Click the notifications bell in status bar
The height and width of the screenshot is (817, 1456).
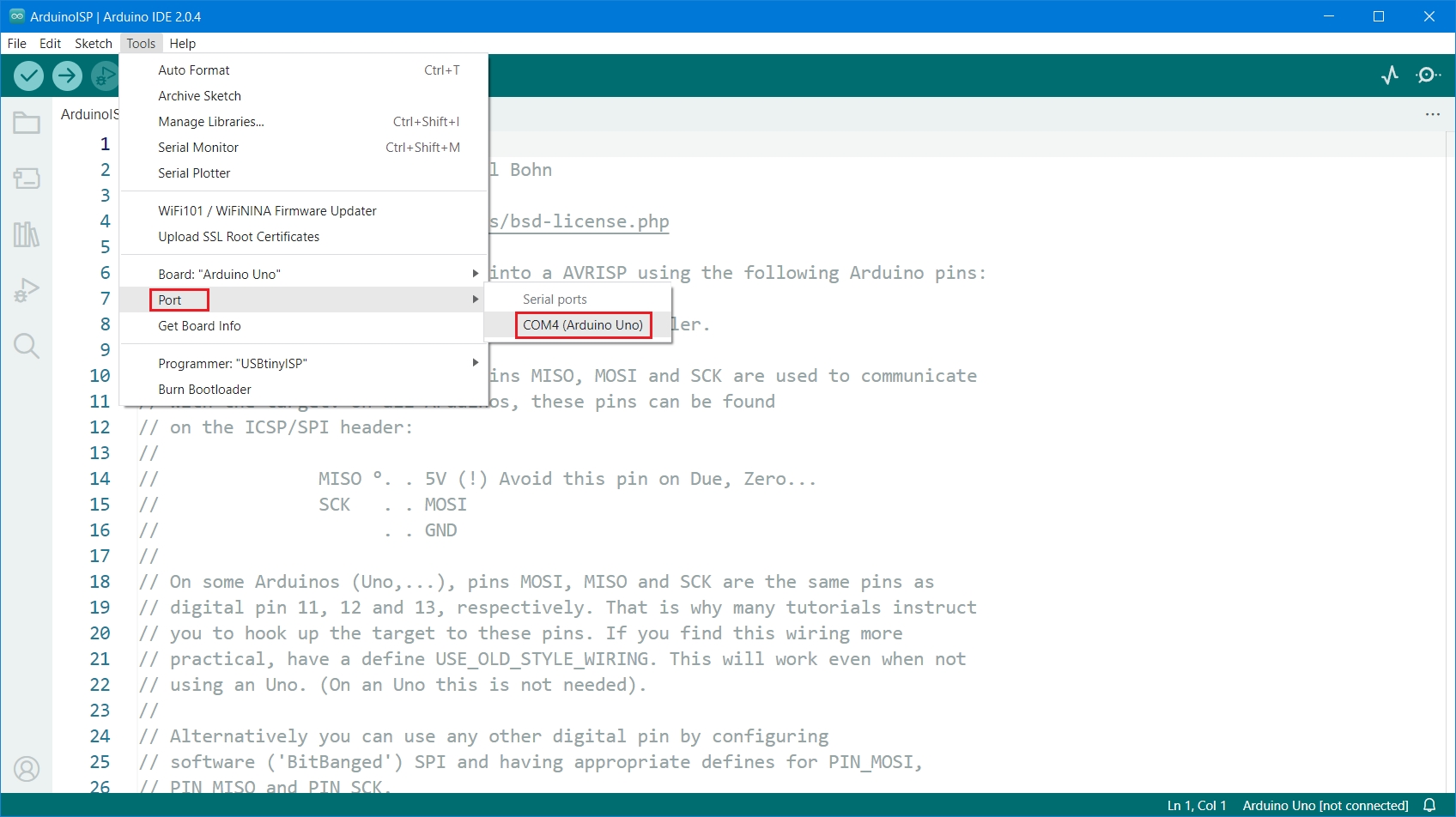pyautogui.click(x=1429, y=805)
